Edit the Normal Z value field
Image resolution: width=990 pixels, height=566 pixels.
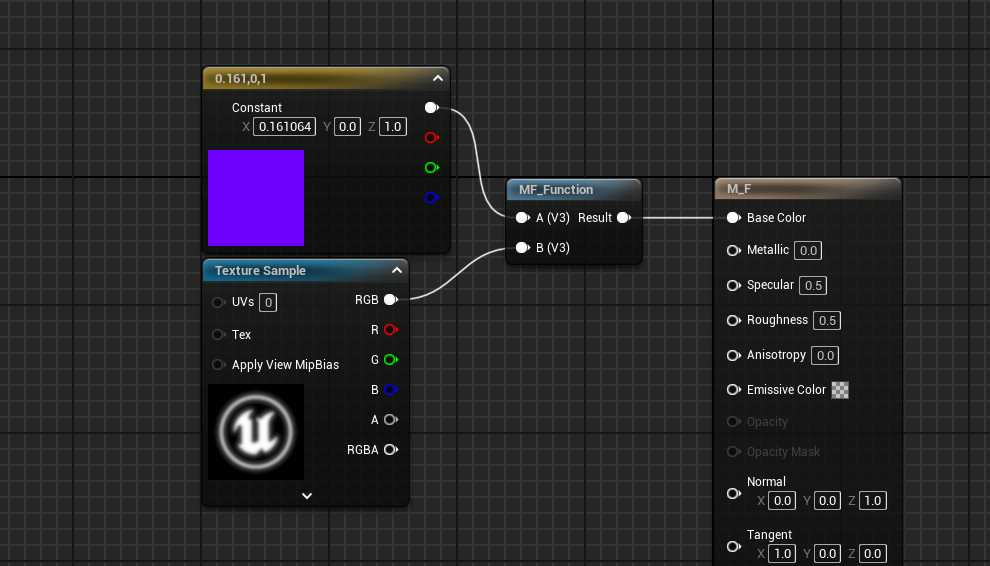pyautogui.click(x=873, y=501)
